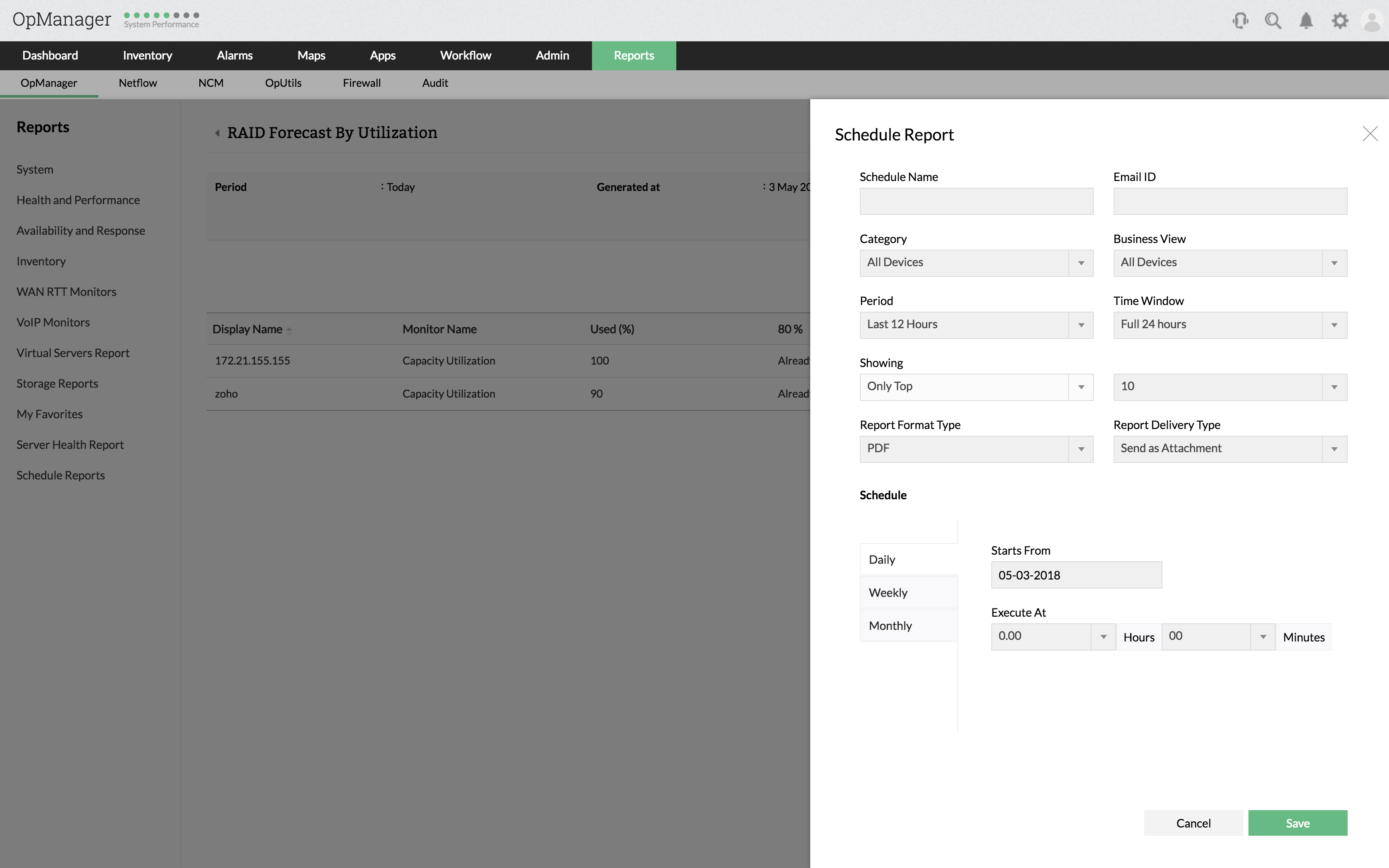The width and height of the screenshot is (1389, 868).
Task: Click the Schedule Name input field
Action: (976, 202)
